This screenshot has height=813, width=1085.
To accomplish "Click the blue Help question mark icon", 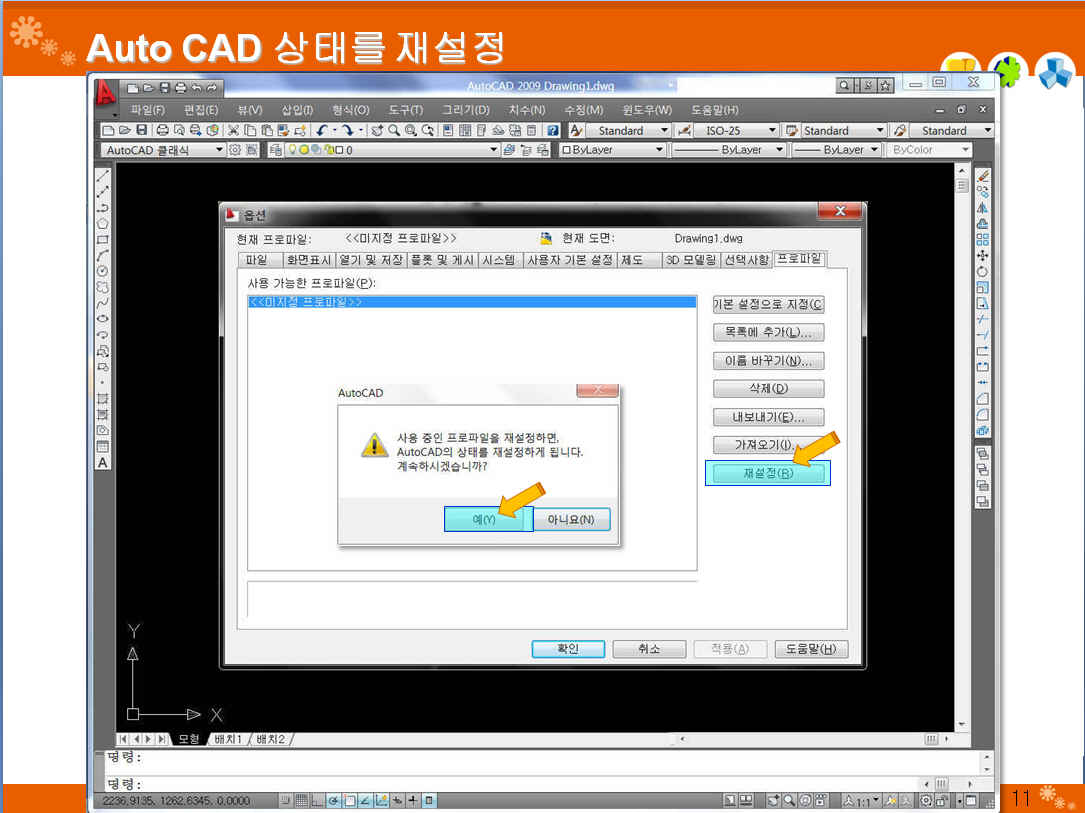I will (x=552, y=131).
